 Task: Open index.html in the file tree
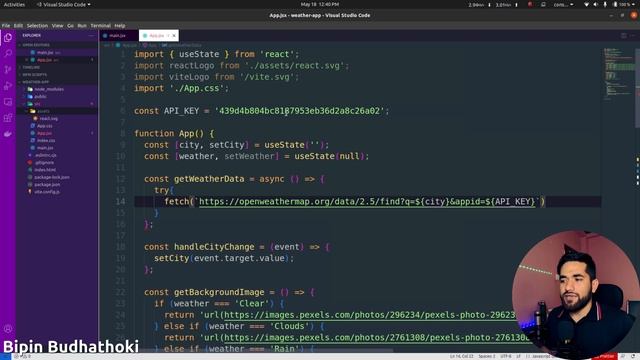pos(56,170)
